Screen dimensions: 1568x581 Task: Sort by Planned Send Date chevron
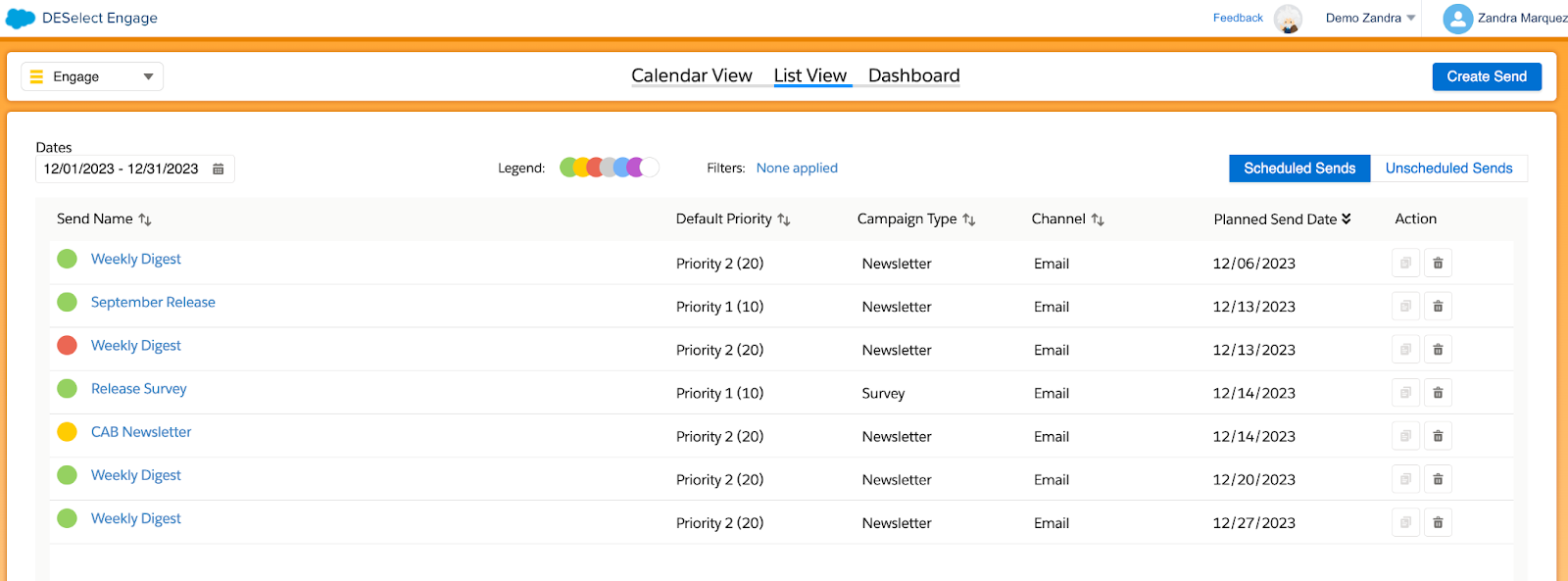pos(1347,218)
